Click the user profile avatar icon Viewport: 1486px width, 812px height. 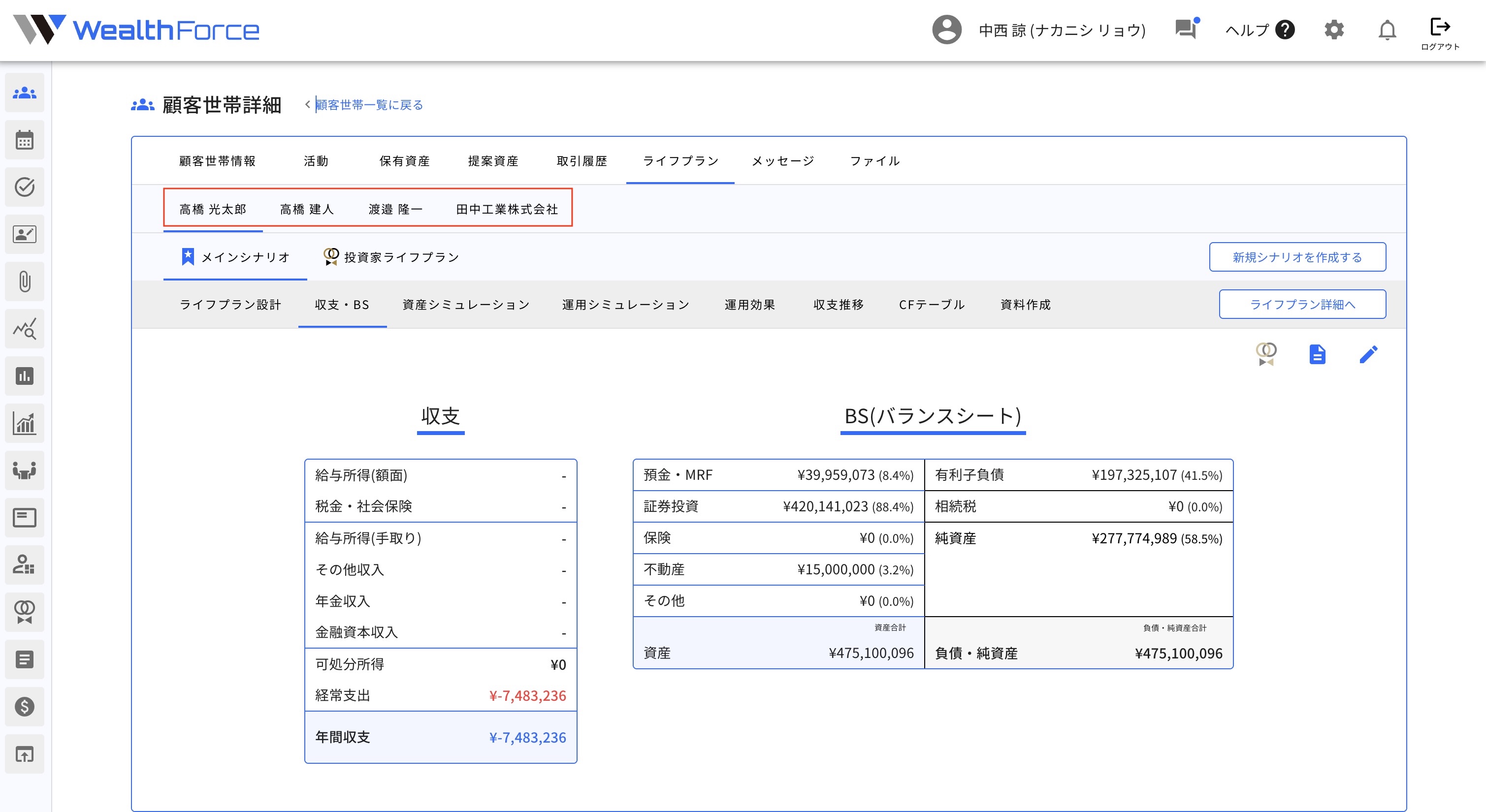tap(947, 30)
